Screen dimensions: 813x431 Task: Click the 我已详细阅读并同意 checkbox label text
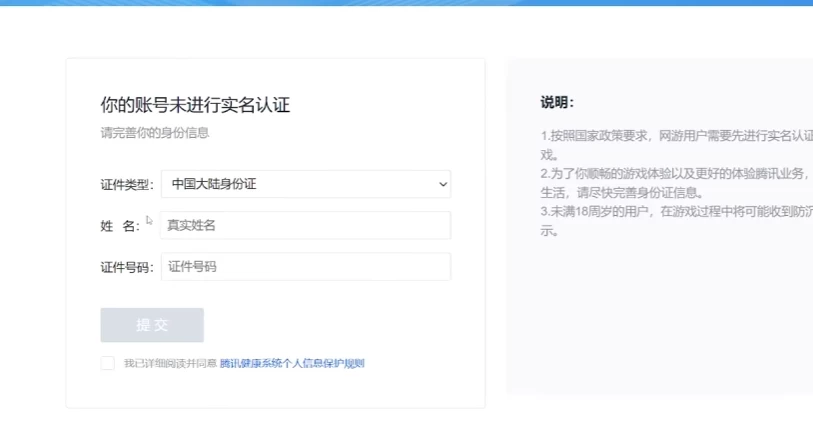click(170, 364)
